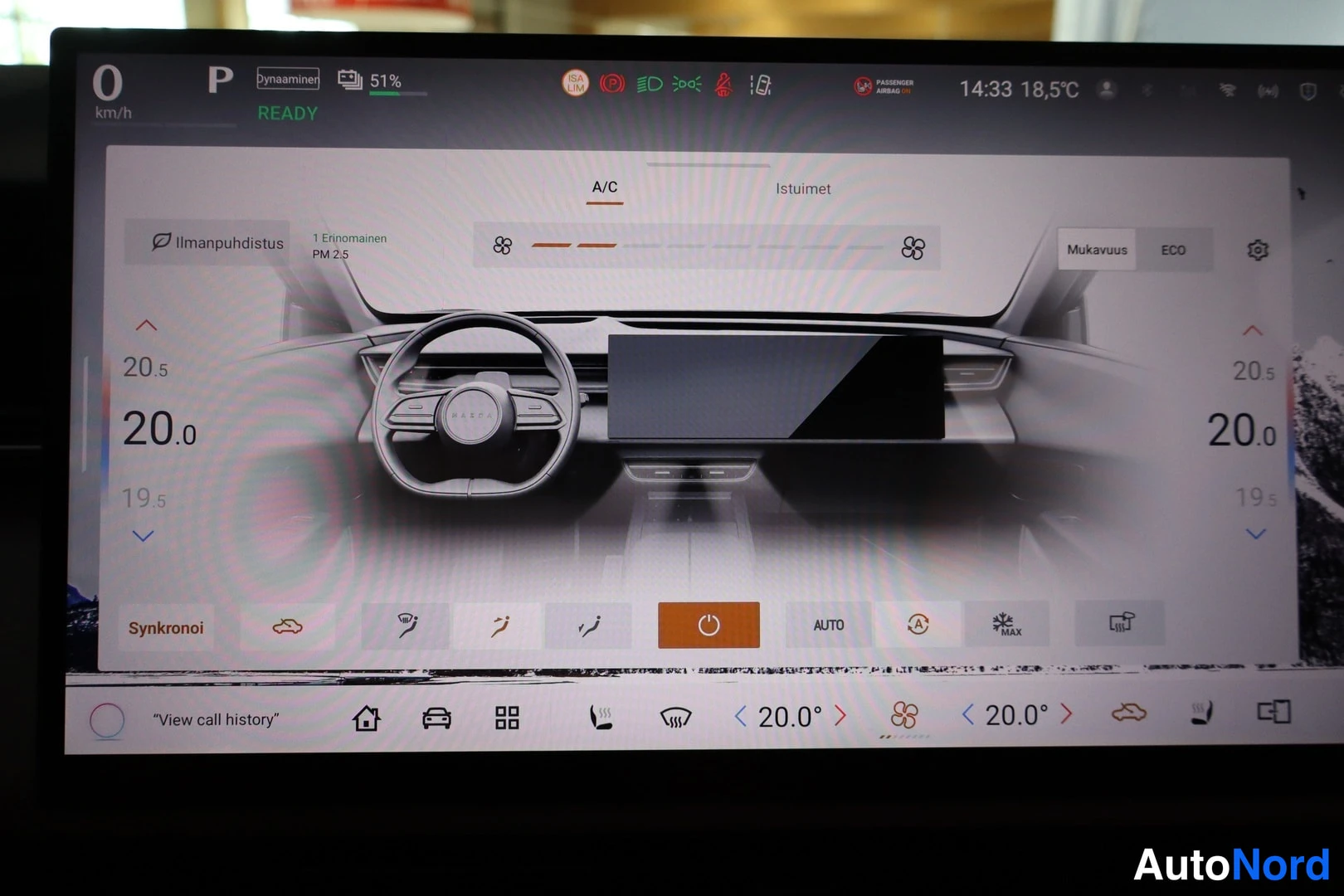This screenshot has width=1344, height=896.
Task: Raise driver temperature with up chevron
Action: 146,325
